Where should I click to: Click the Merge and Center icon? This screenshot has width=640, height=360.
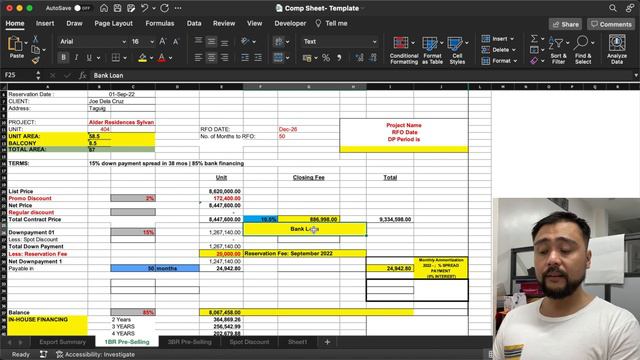click(x=279, y=58)
